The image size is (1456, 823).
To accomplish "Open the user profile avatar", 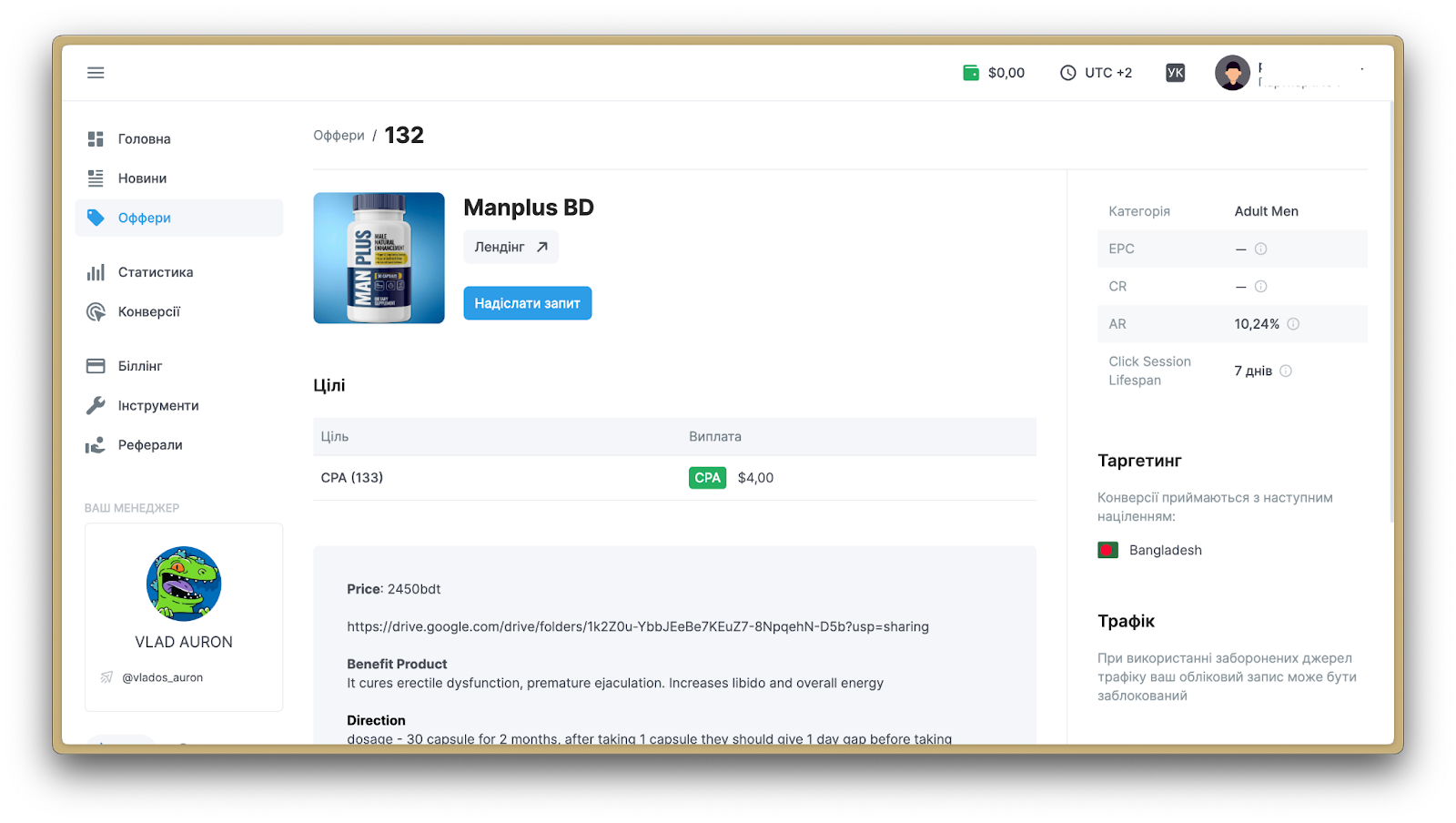I will [x=1232, y=73].
